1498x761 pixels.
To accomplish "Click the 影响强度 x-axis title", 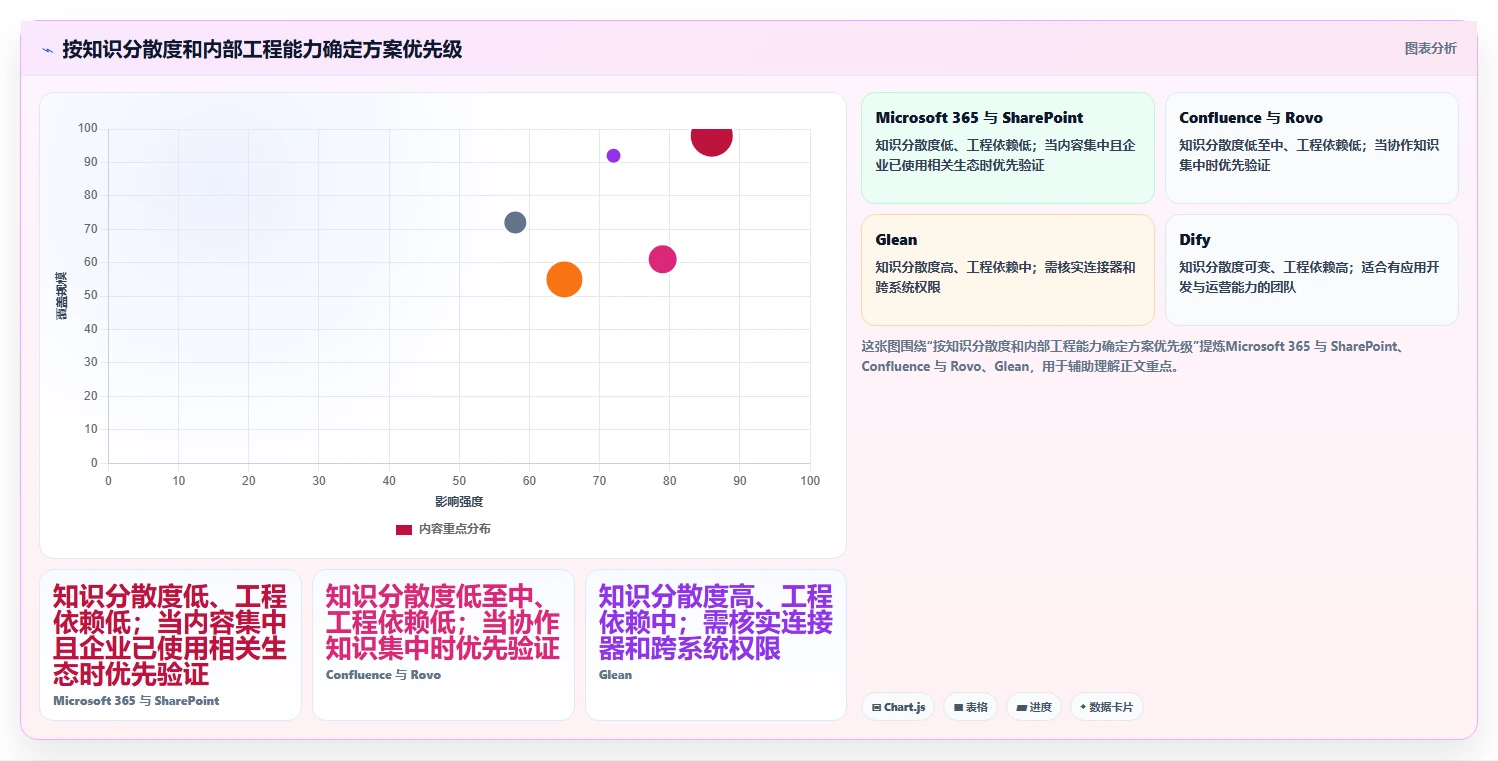I will [x=459, y=501].
